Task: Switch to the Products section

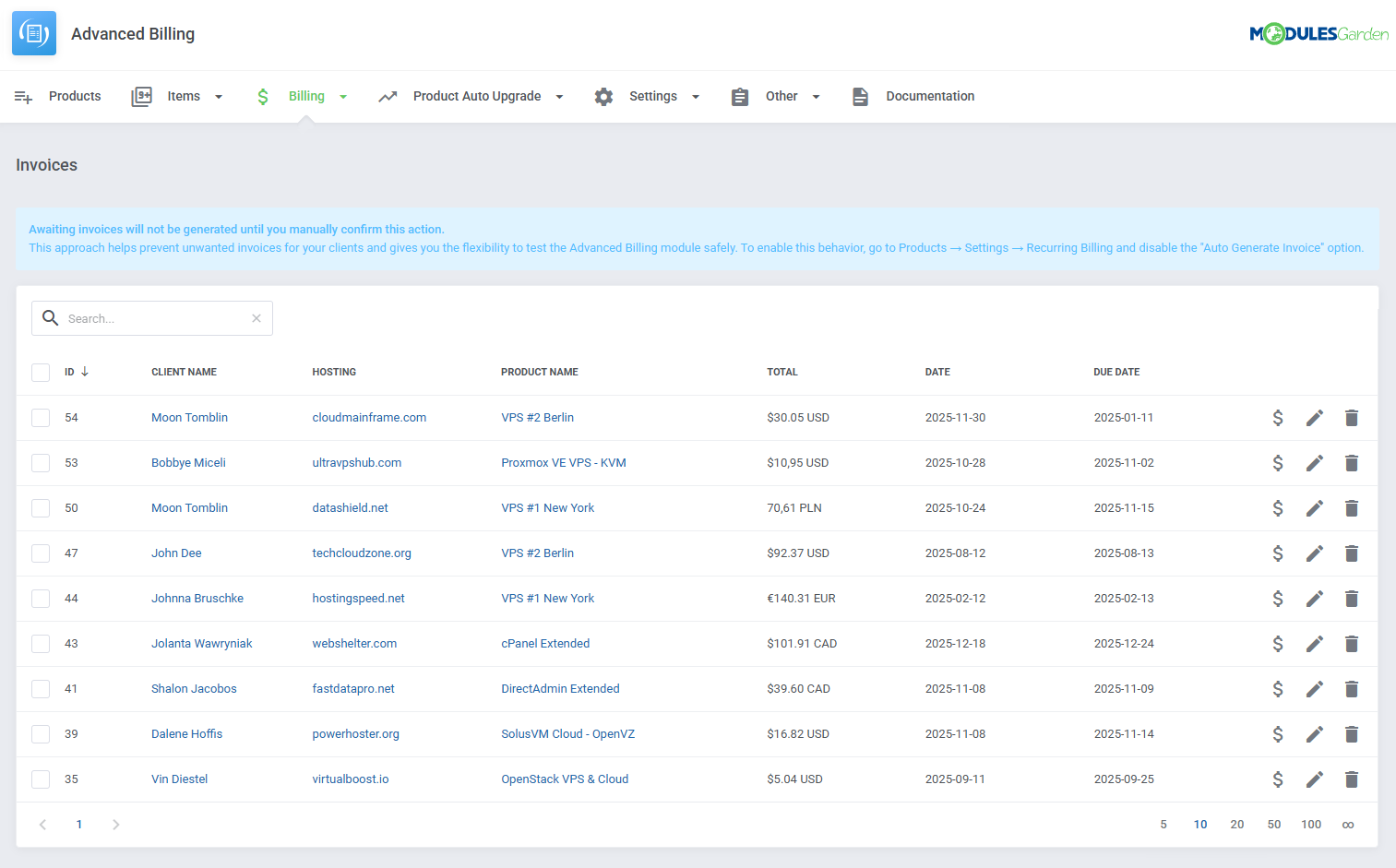Action: [x=74, y=96]
